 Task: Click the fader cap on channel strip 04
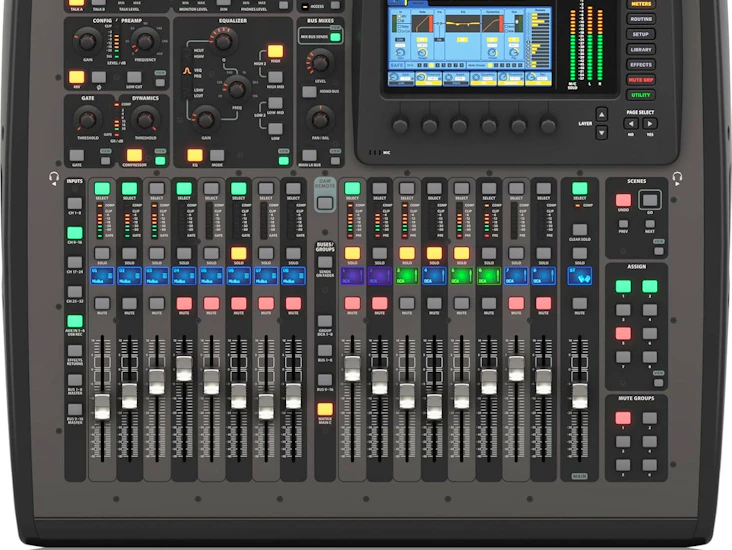184,368
